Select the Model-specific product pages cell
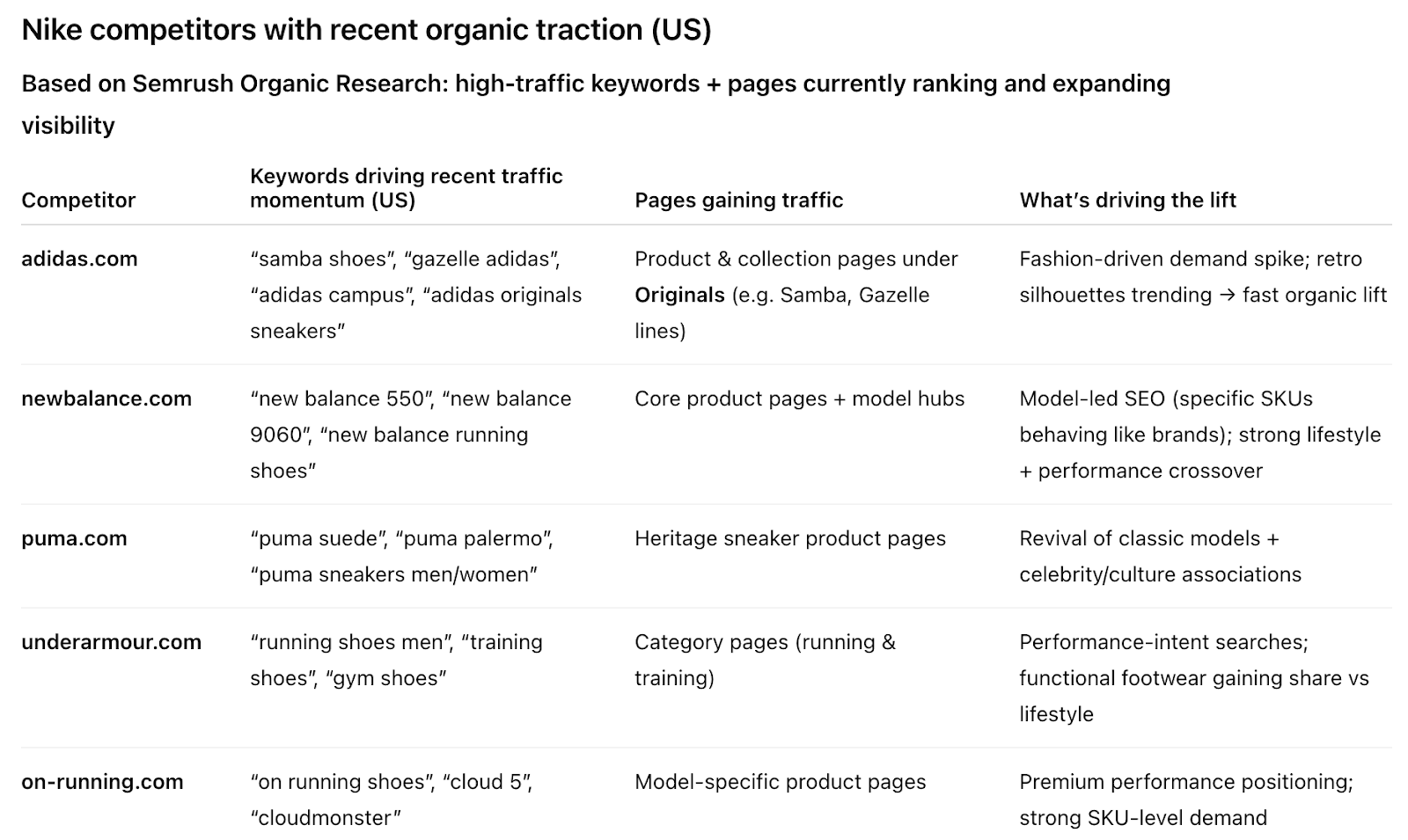 780,782
